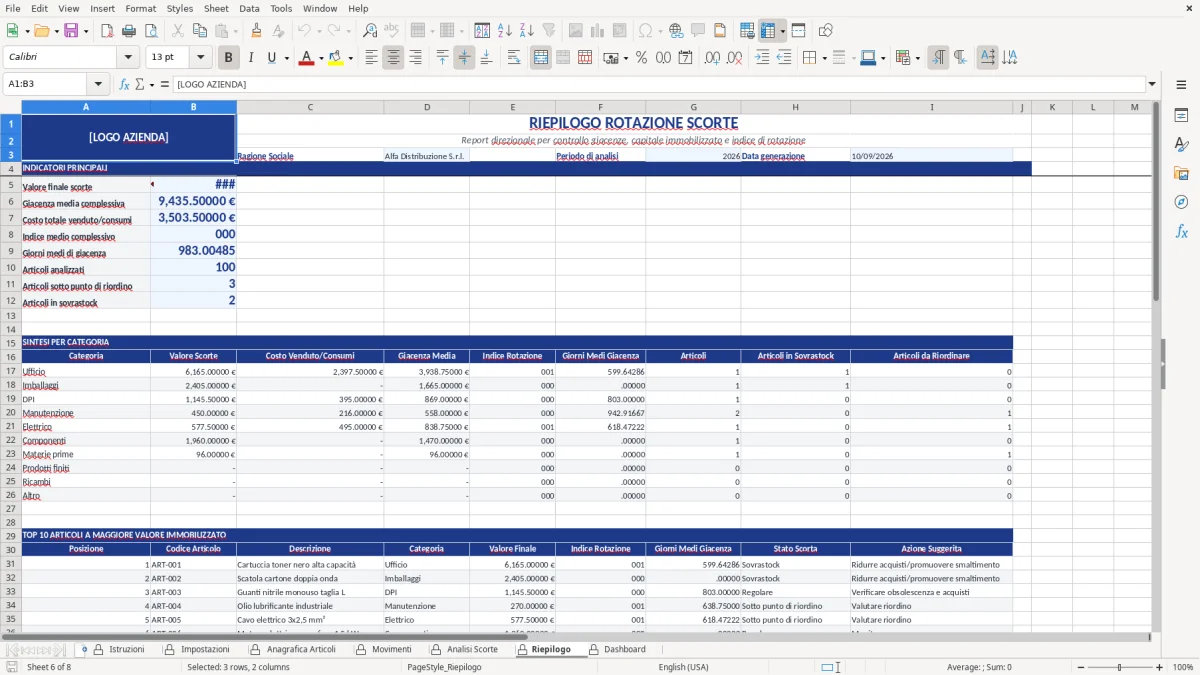Click the Clone formatting paintbrush
The width and height of the screenshot is (1200, 675).
[256, 31]
